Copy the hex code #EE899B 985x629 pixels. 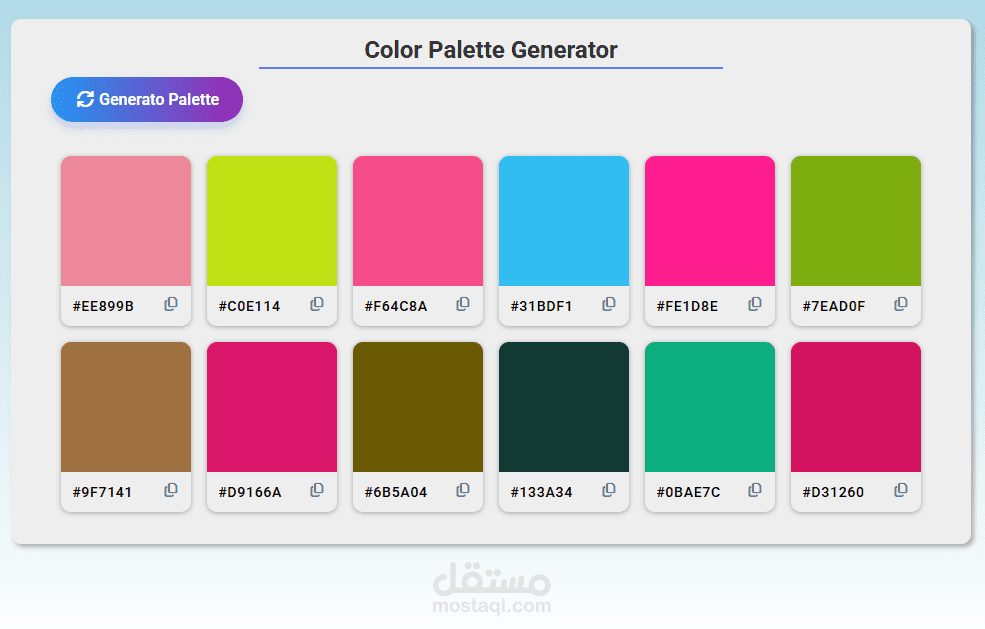(170, 304)
